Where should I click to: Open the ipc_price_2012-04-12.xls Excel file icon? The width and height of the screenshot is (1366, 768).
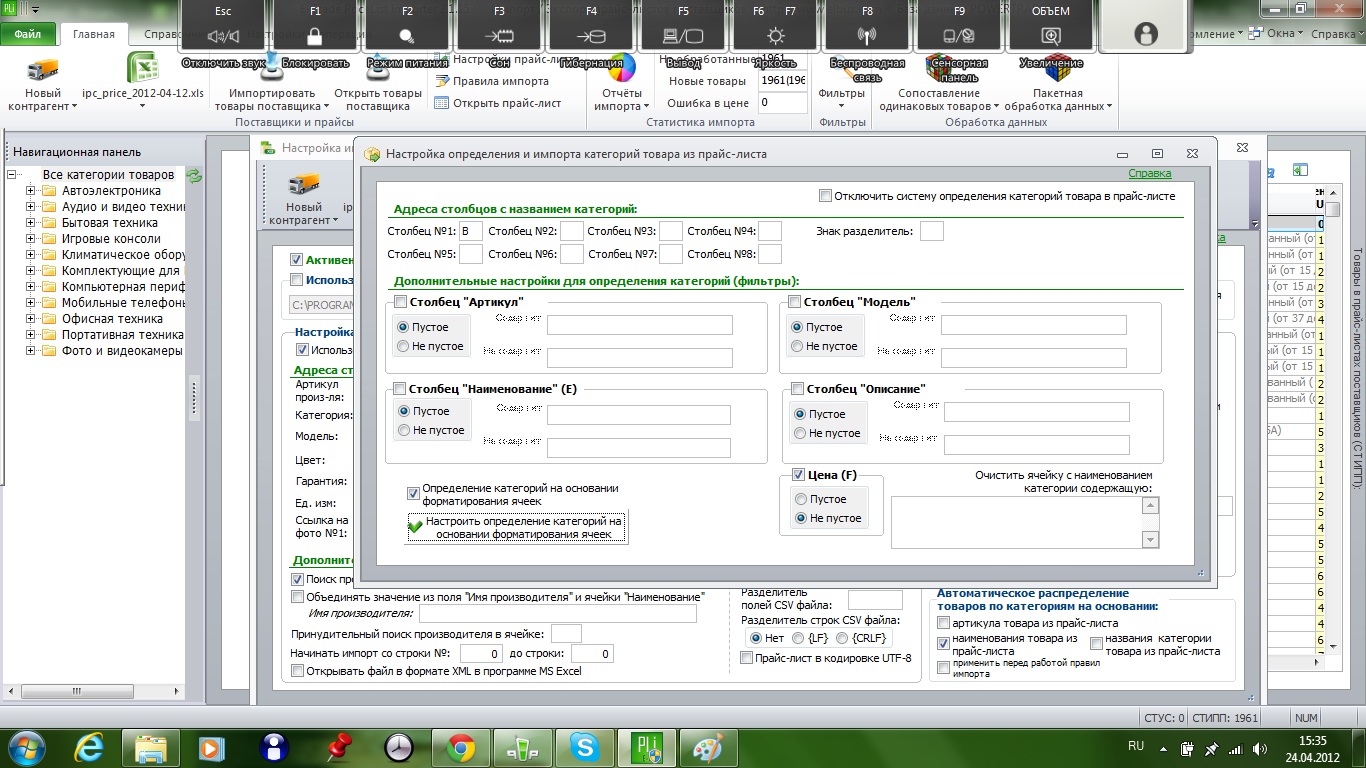143,69
